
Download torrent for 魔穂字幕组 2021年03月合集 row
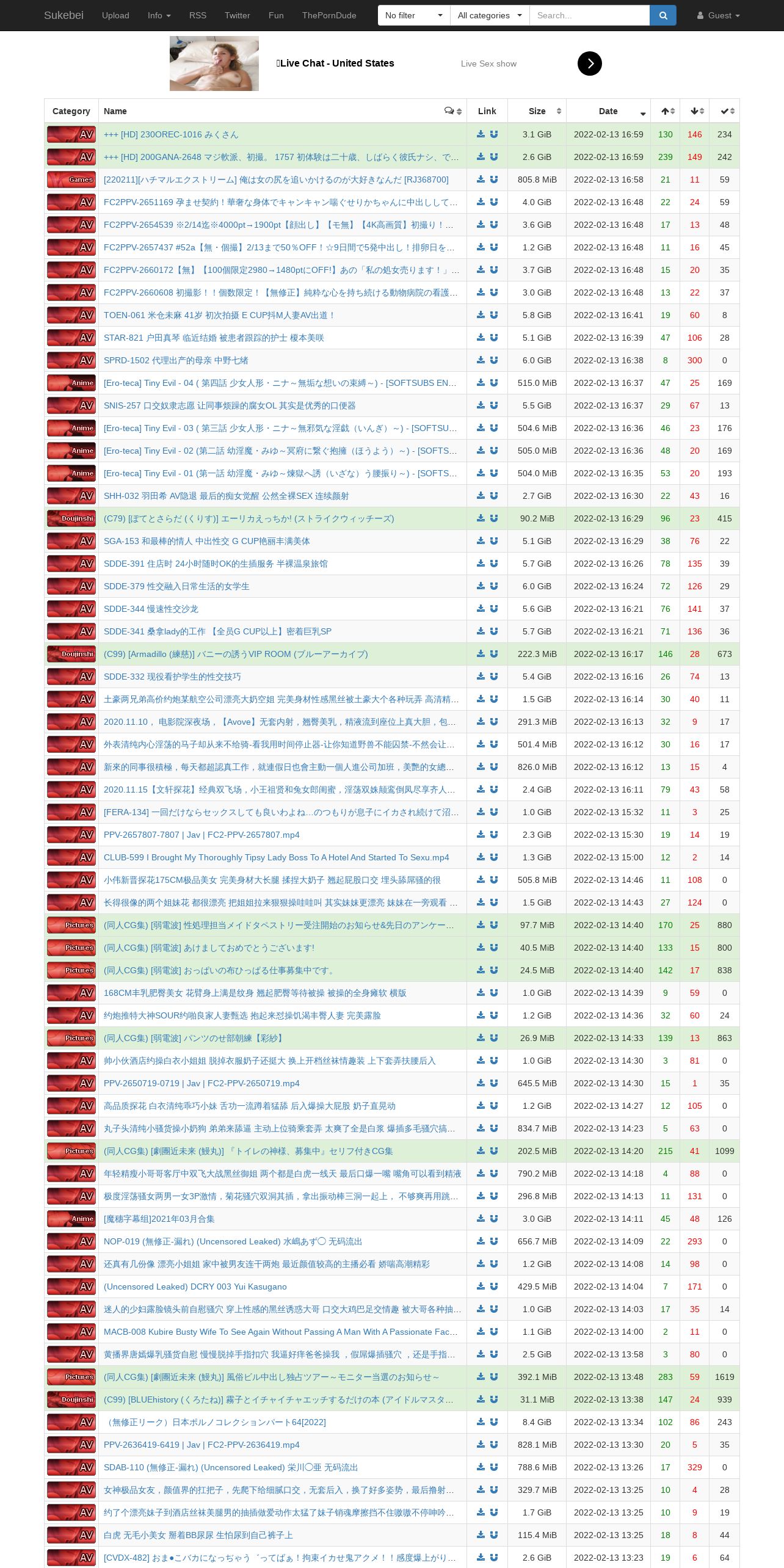(x=481, y=1219)
